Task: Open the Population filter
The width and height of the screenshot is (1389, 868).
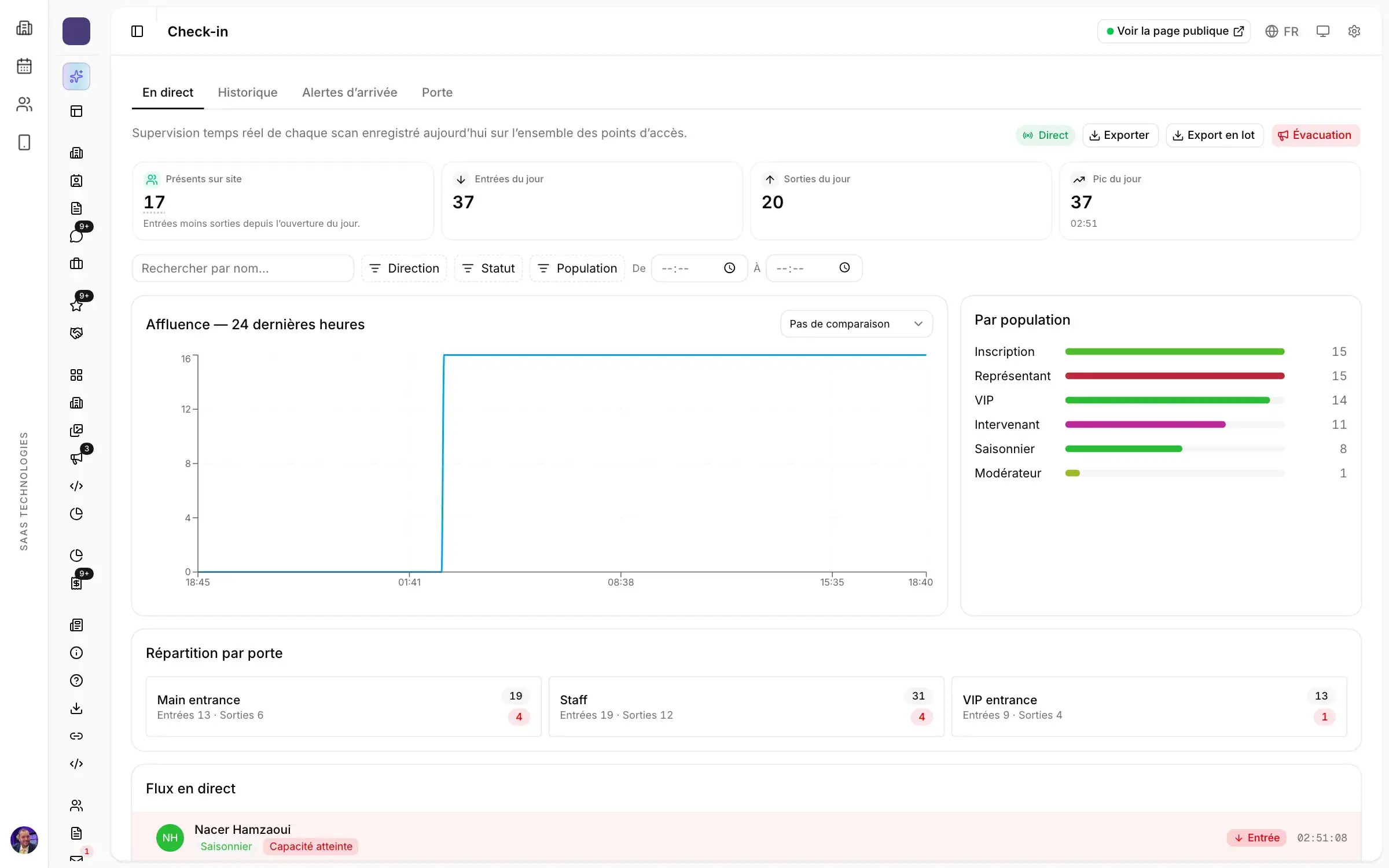Action: pyautogui.click(x=577, y=268)
